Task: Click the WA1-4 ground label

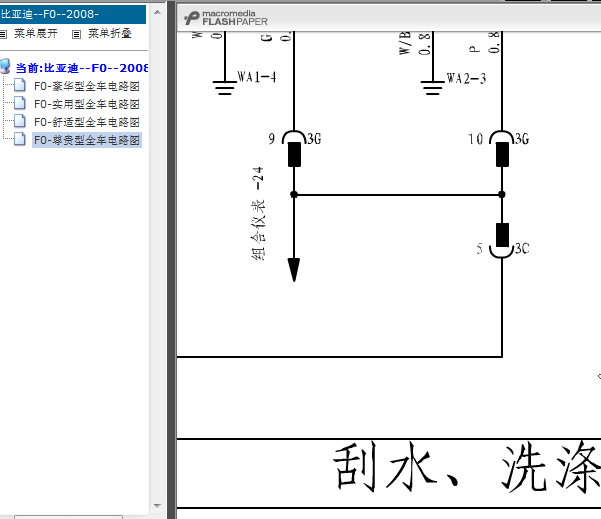Action: click(x=256, y=77)
